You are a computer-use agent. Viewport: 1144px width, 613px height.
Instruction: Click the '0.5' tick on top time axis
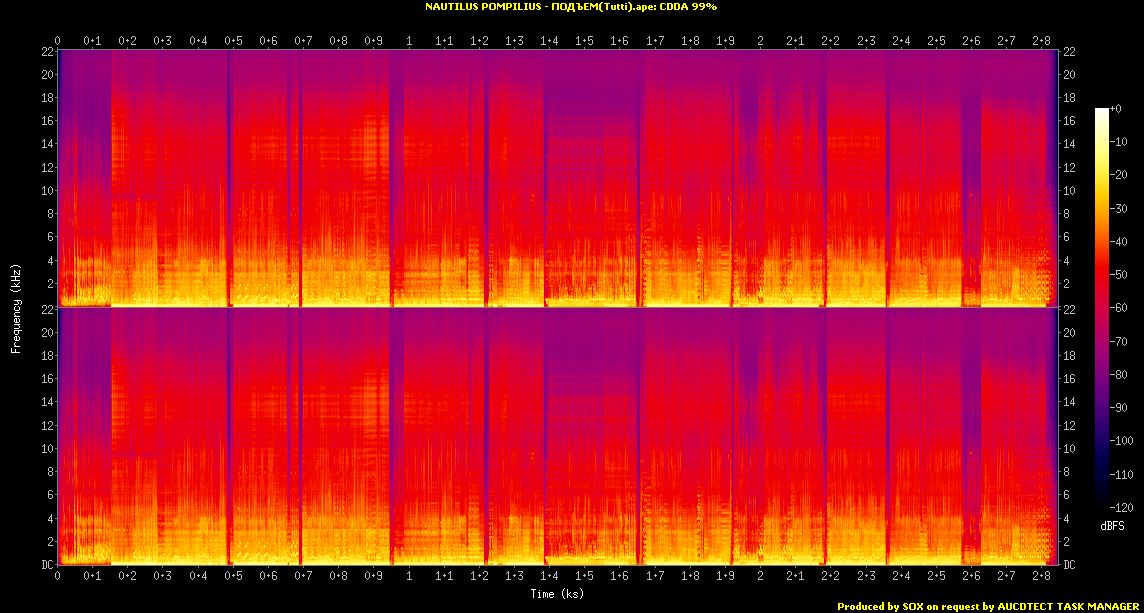click(233, 40)
